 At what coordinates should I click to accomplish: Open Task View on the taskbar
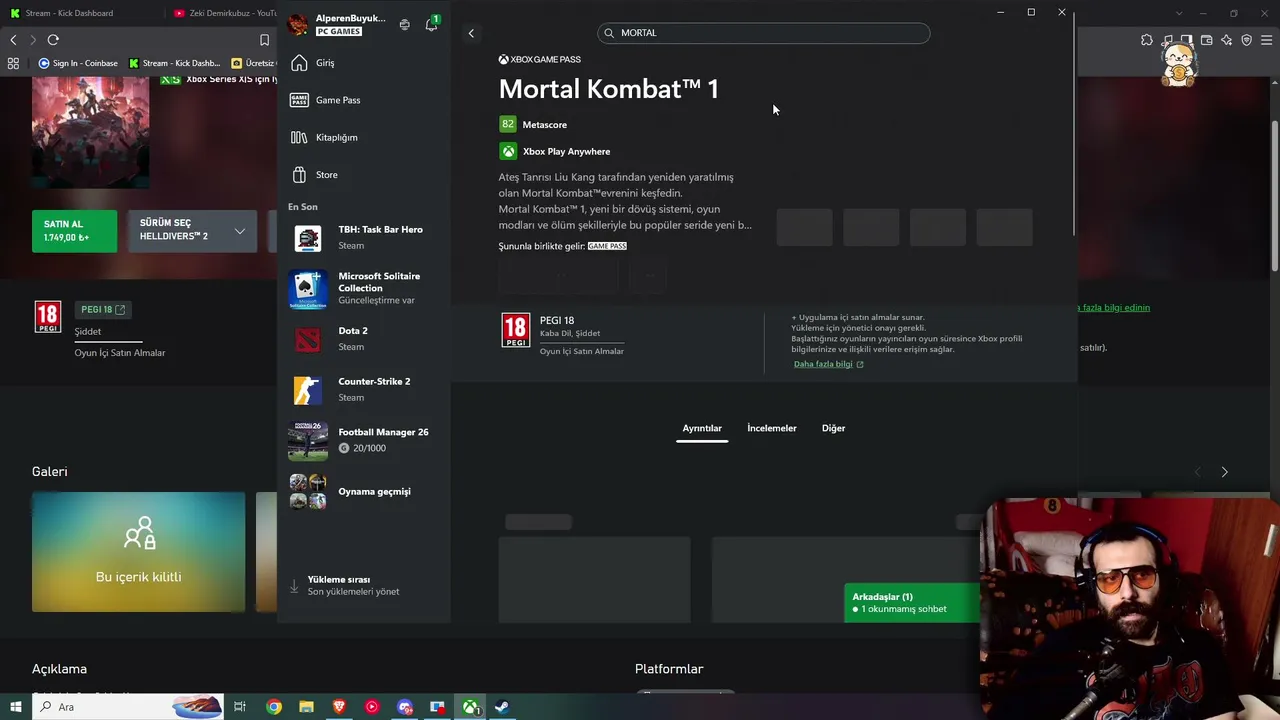240,707
